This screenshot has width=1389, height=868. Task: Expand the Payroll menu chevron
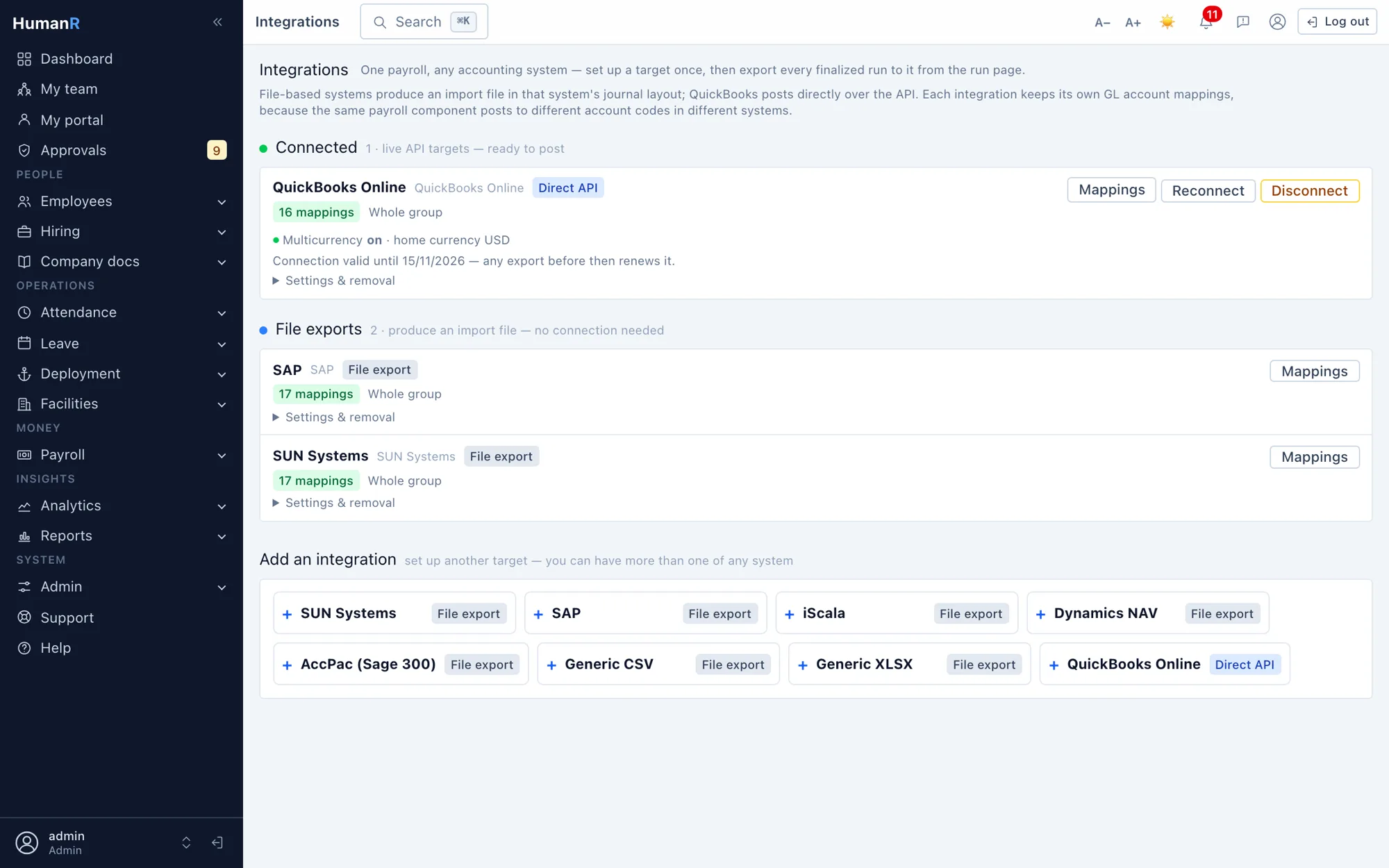(x=222, y=456)
